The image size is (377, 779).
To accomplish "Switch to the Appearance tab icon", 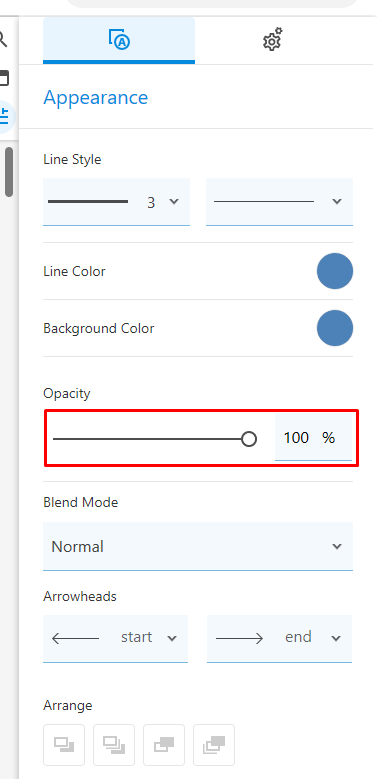I will coord(119,40).
